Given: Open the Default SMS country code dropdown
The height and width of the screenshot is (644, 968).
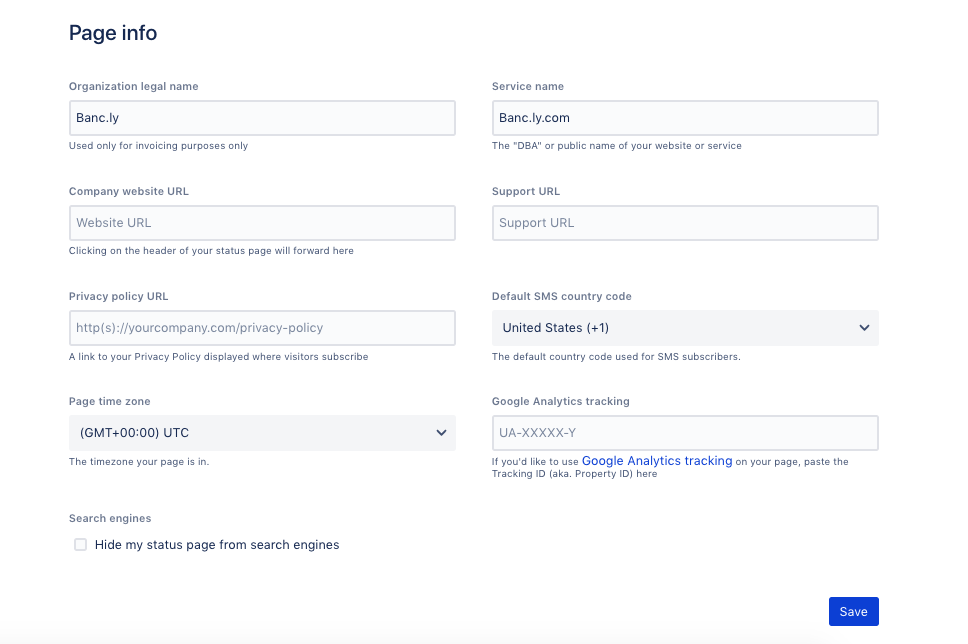Looking at the screenshot, I should click(684, 328).
